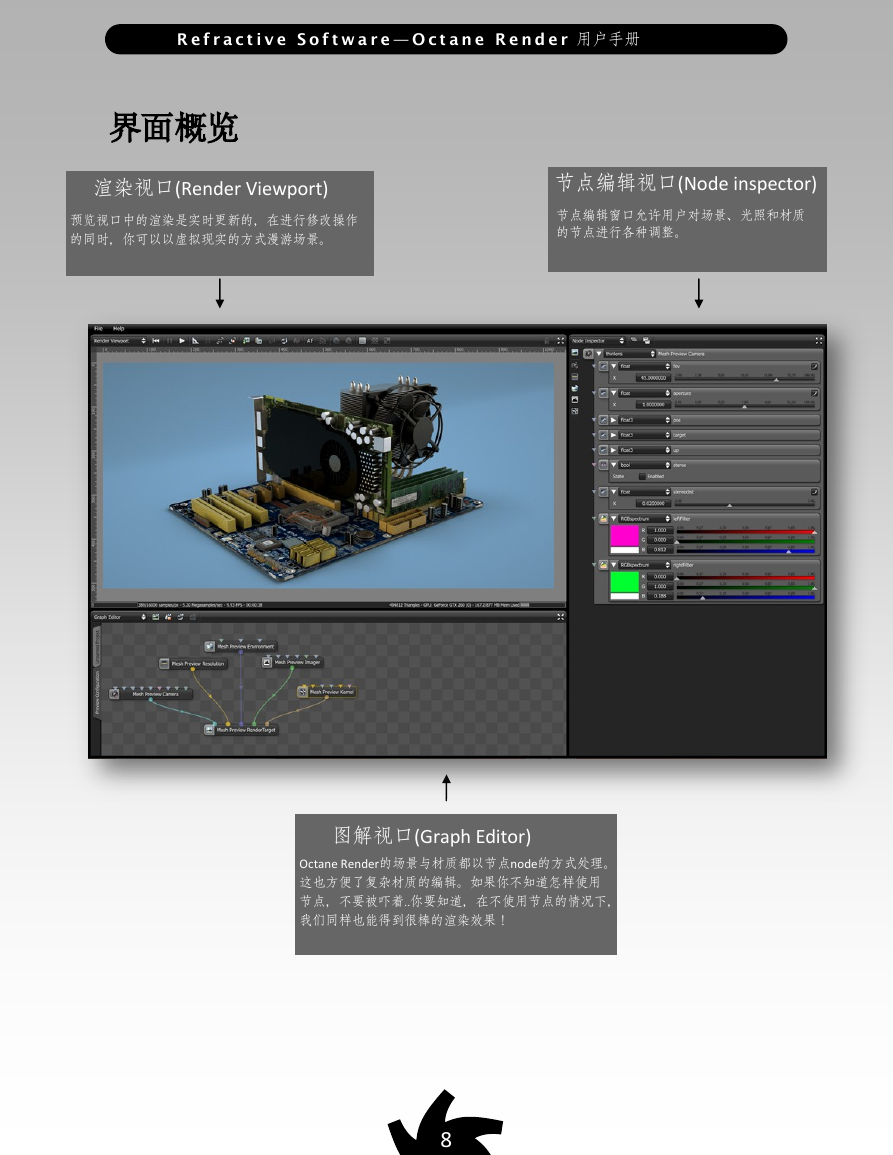Open the green rightFilter color swatch
893x1155 pixels.
625,582
